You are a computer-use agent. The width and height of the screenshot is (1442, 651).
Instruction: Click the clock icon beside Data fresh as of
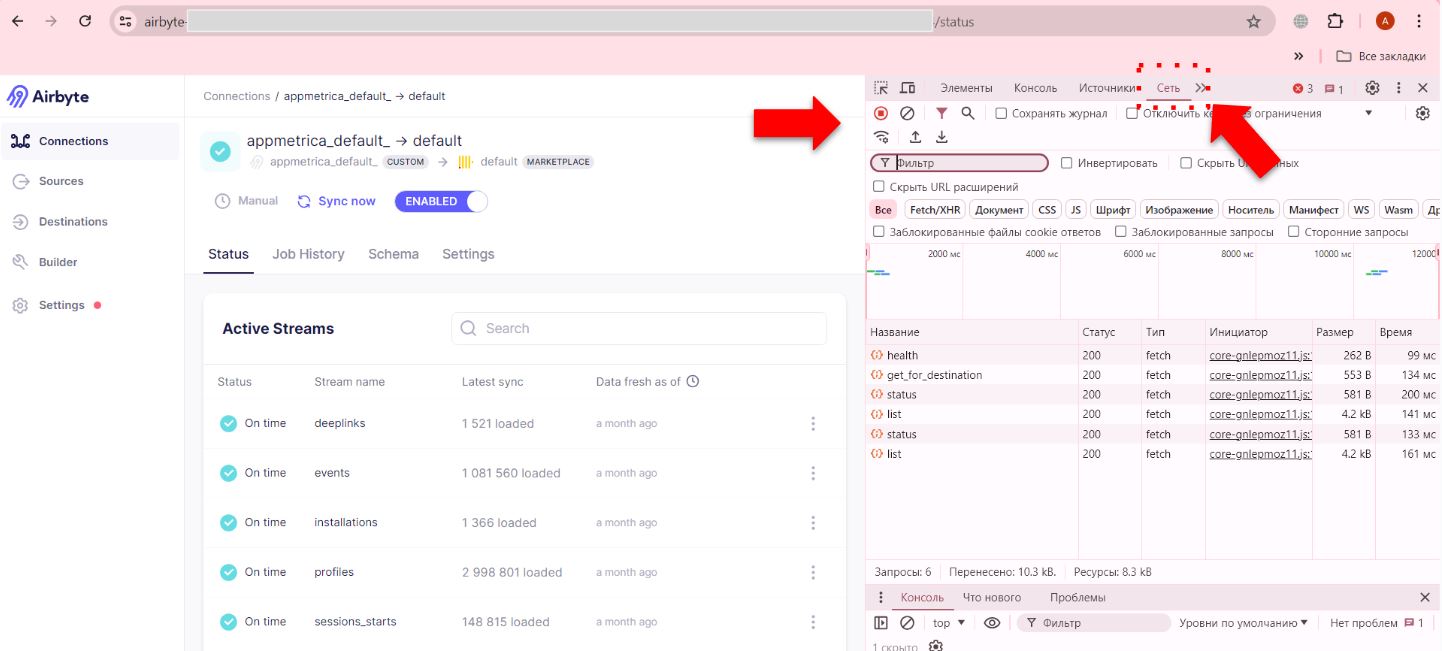pos(692,381)
